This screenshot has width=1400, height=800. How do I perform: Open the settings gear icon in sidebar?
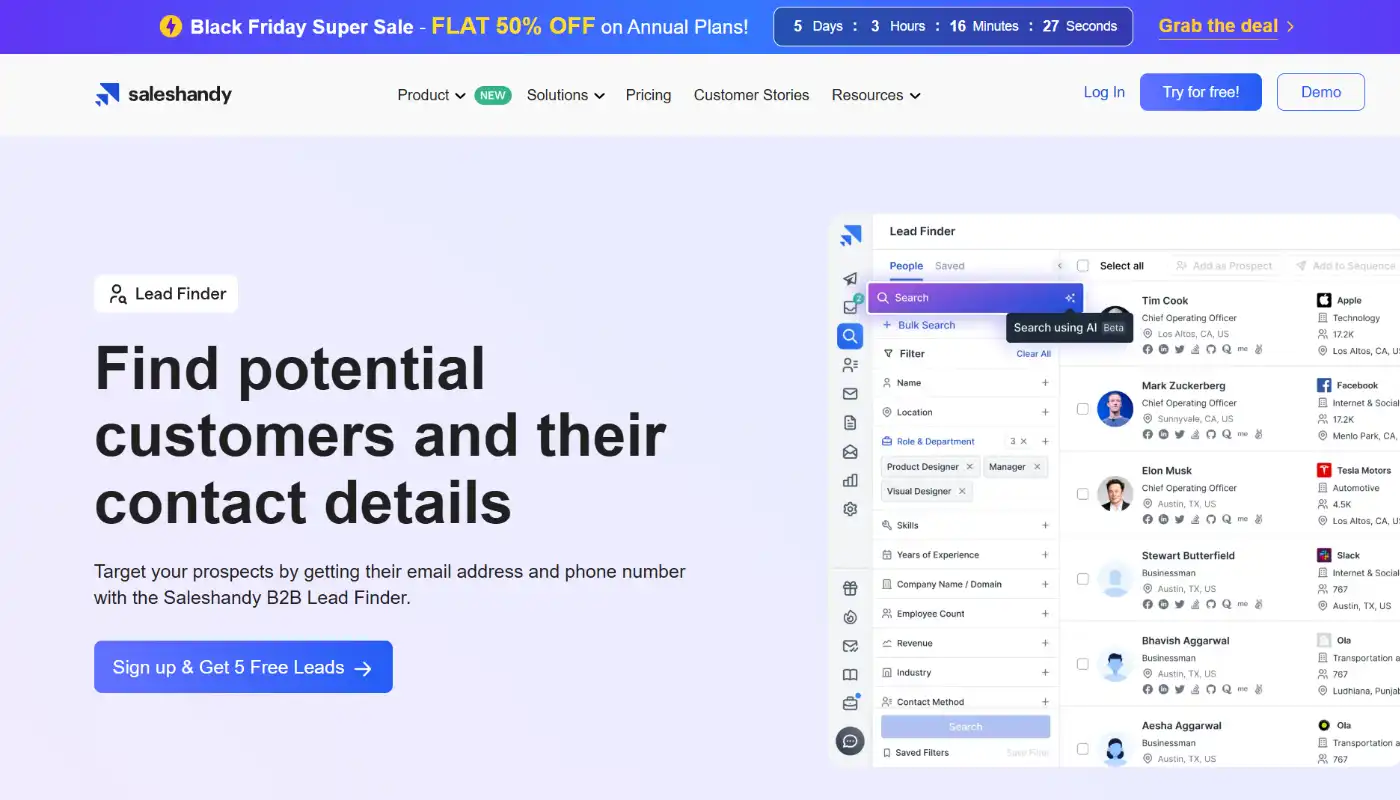[850, 509]
